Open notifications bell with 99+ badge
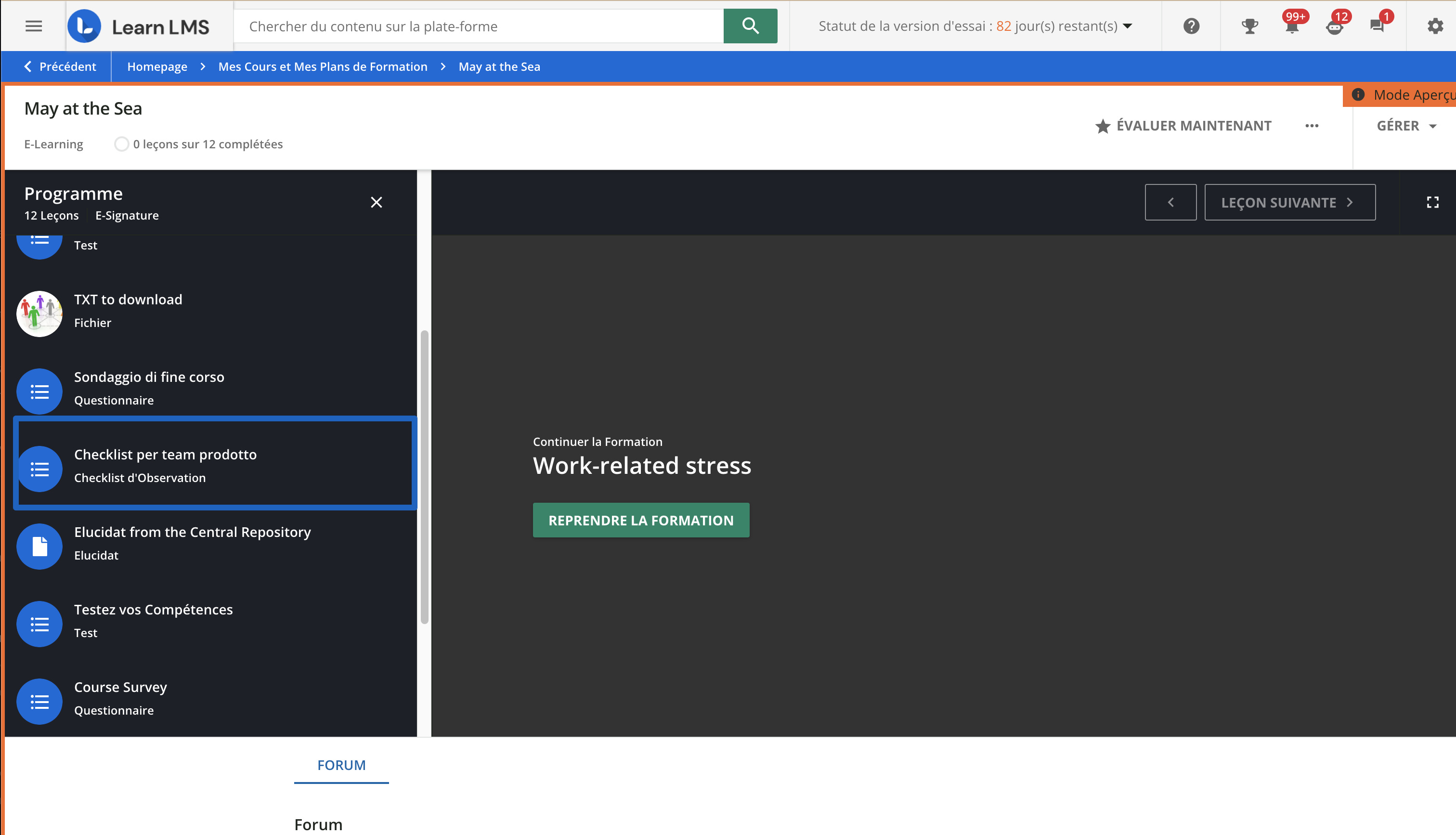1456x835 pixels. (1292, 26)
